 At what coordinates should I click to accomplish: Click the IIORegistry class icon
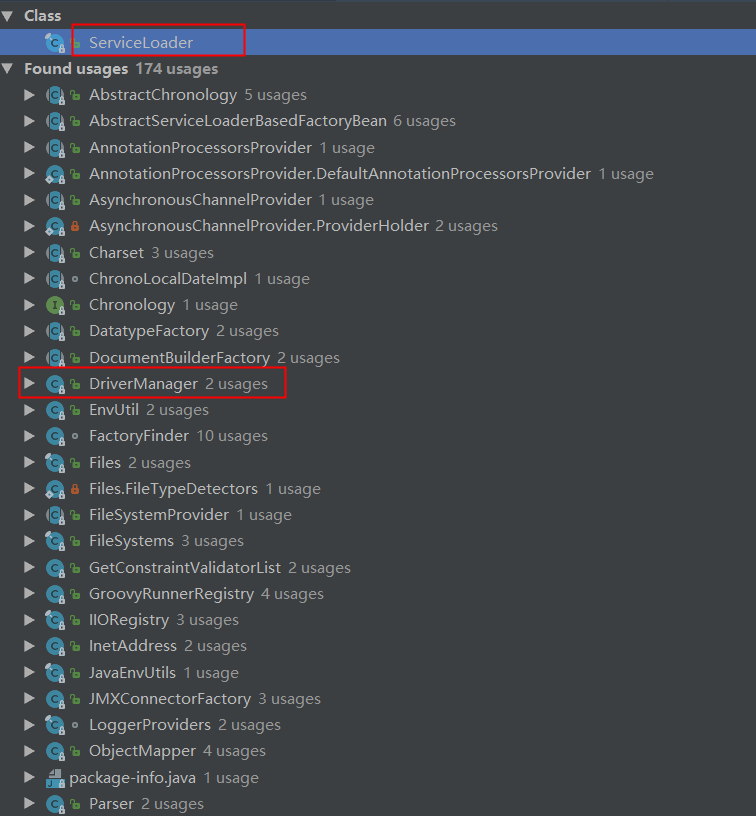pyautogui.click(x=55, y=620)
